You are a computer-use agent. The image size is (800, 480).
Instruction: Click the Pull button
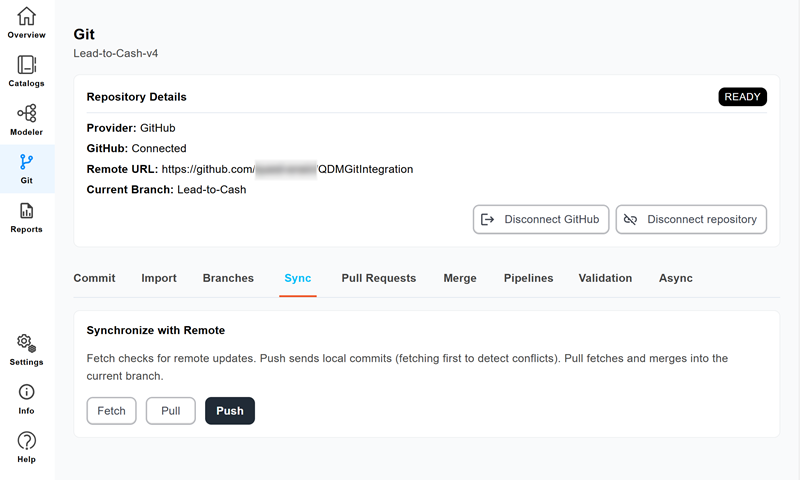click(170, 411)
